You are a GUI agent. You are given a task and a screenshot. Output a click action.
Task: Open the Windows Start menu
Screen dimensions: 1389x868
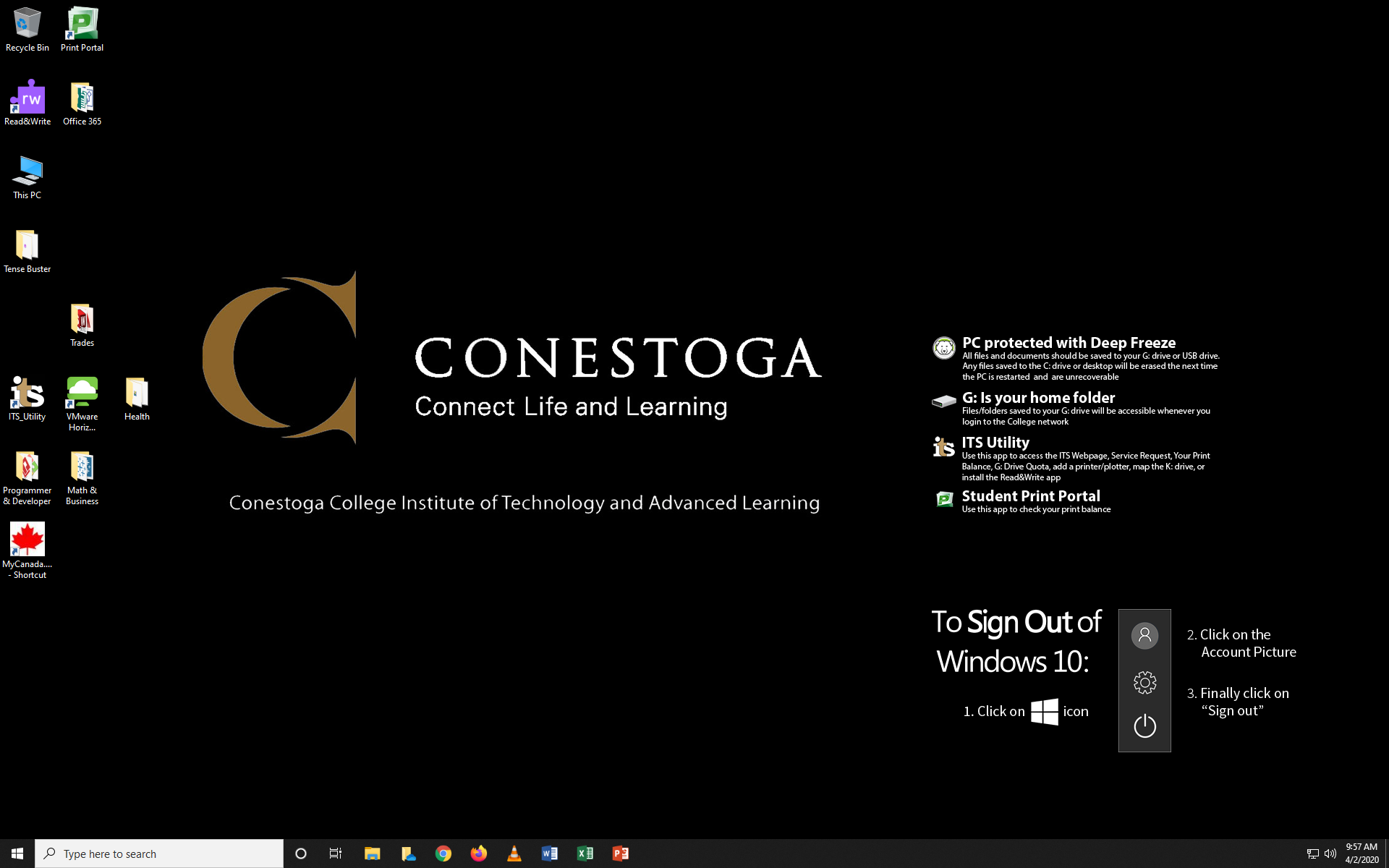tap(17, 854)
